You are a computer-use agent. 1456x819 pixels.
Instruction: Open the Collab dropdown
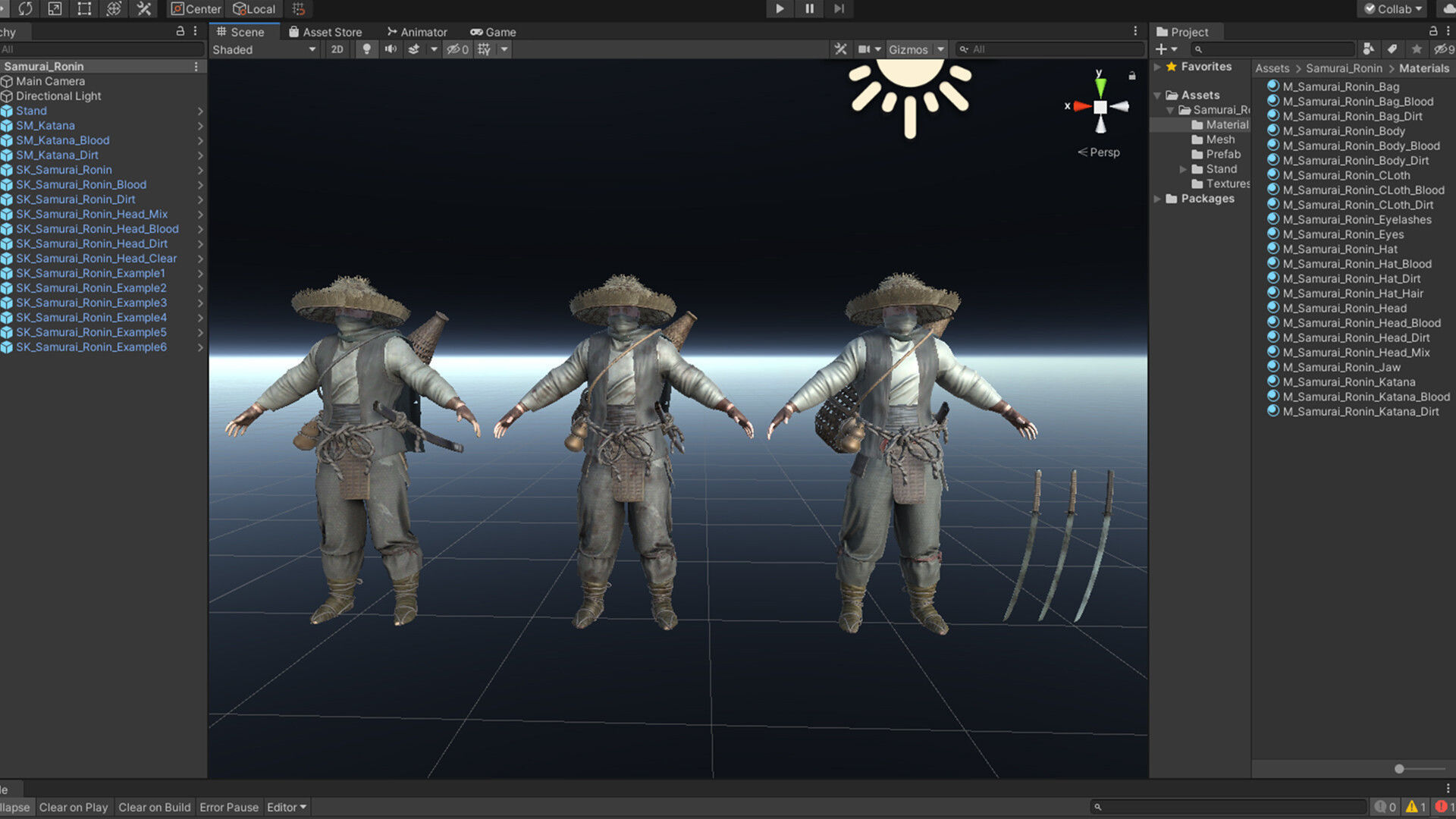point(1393,8)
